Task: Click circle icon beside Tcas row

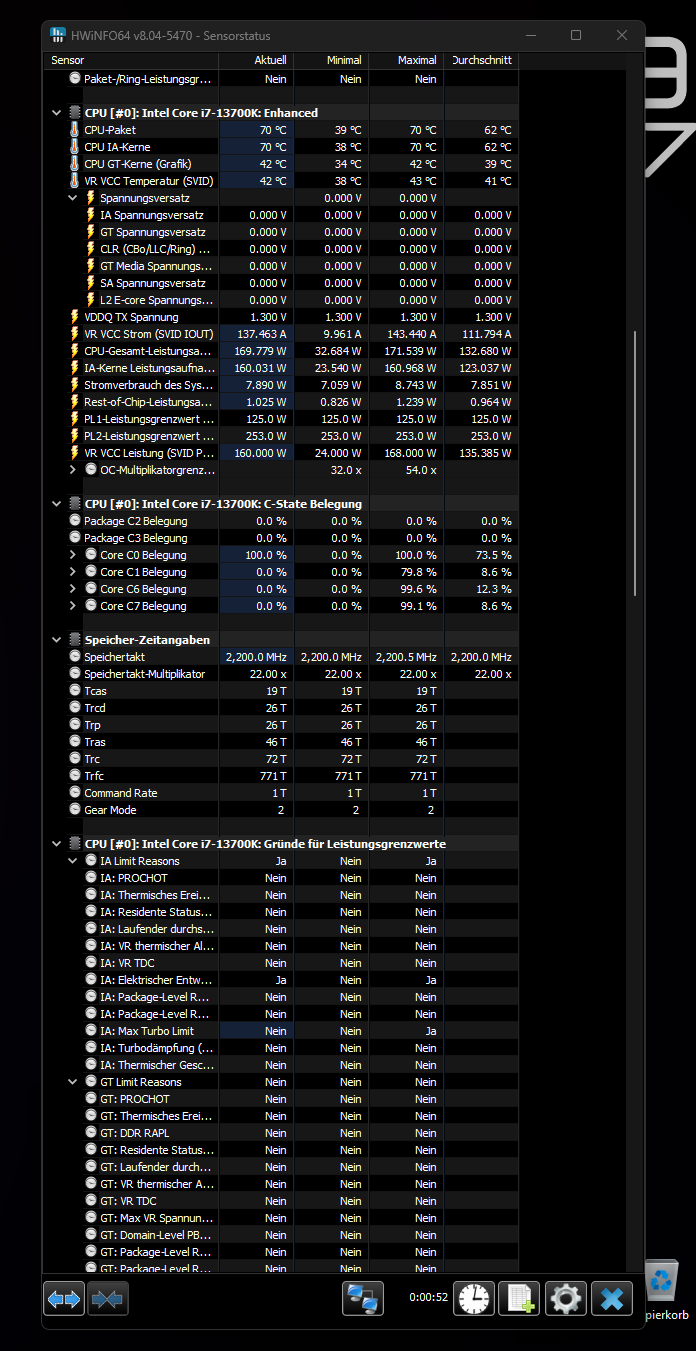Action: (75, 691)
